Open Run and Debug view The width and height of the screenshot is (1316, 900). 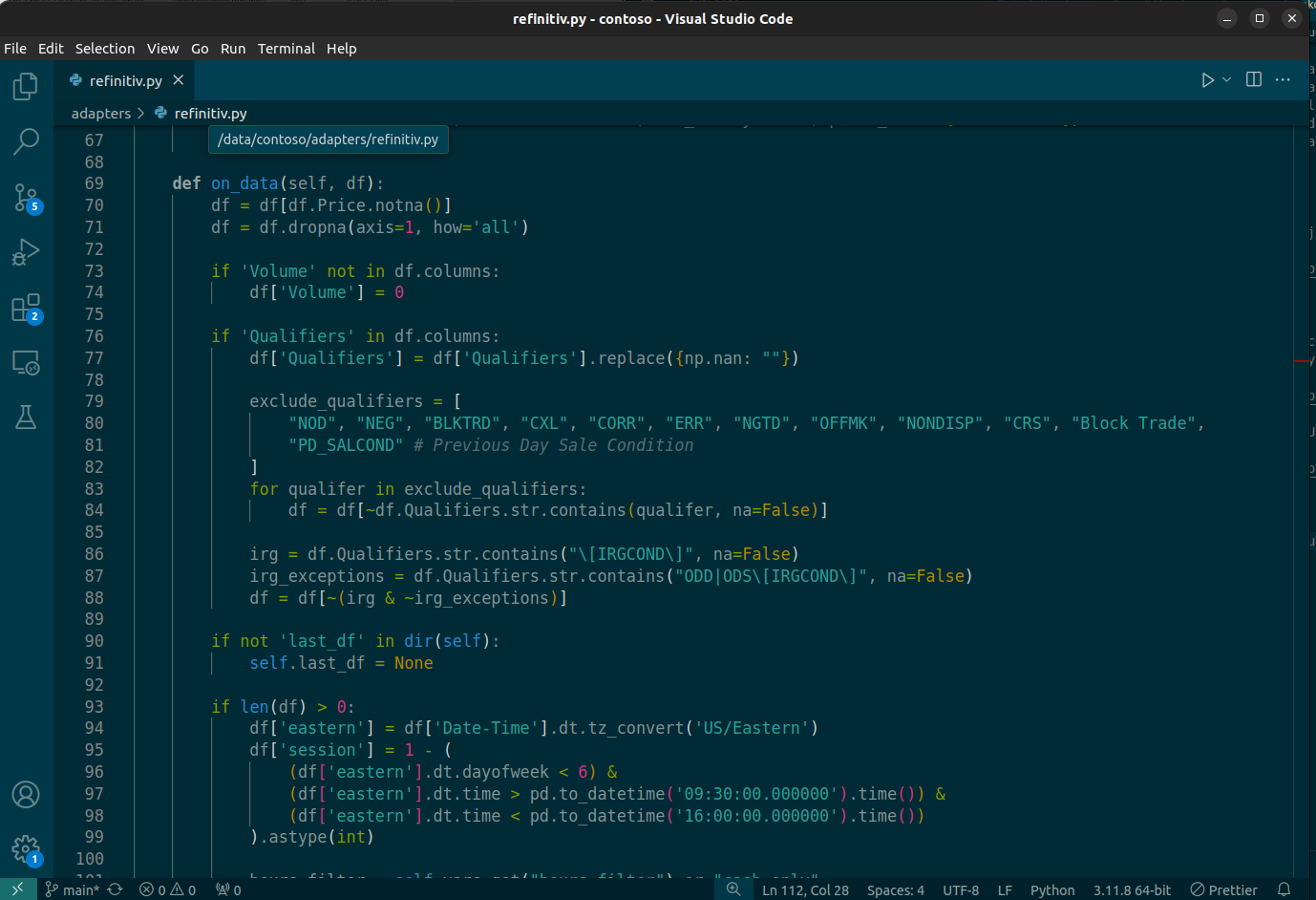point(26,252)
